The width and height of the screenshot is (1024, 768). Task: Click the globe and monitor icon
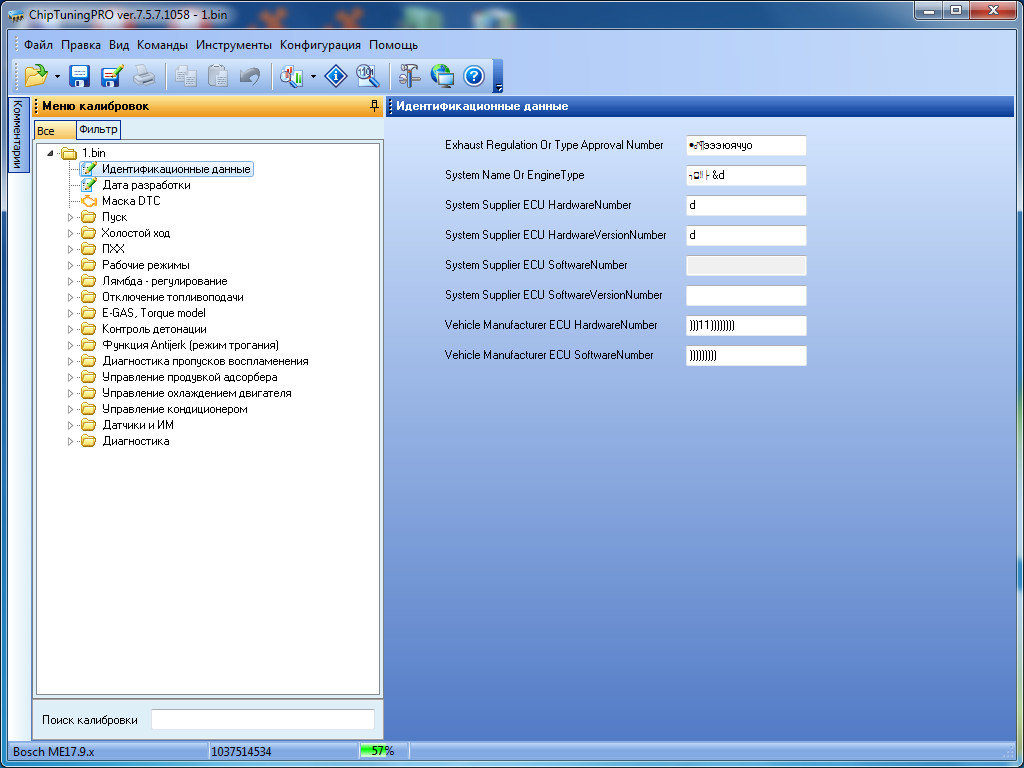point(442,75)
